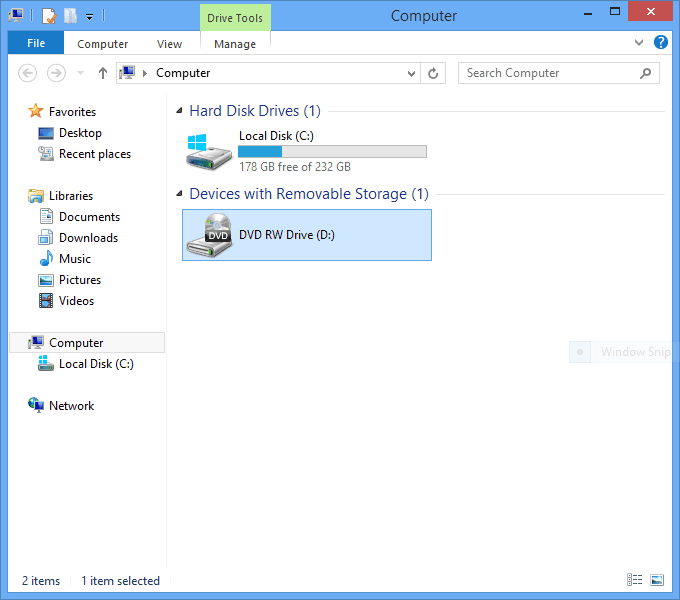680x600 pixels.
Task: Click the computer icon in address bar
Action: pos(128,73)
